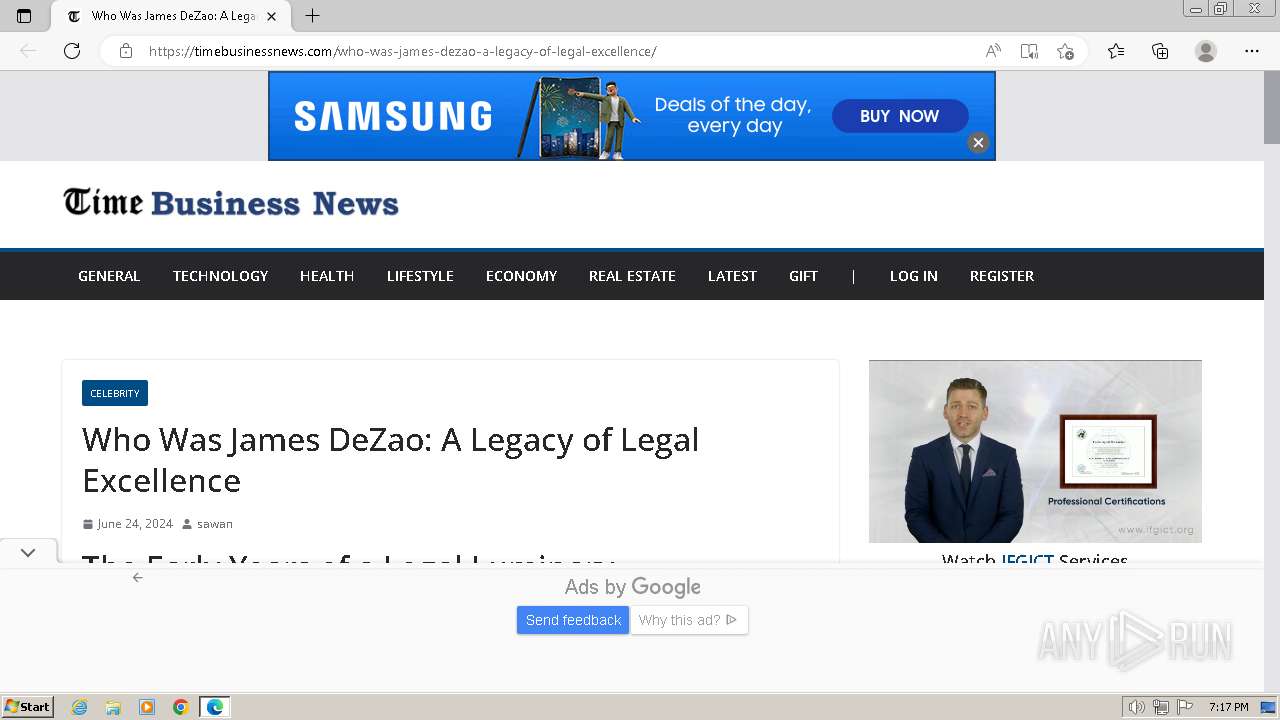Open the media player taskbar icon
Image resolution: width=1280 pixels, height=720 pixels.
(147, 707)
